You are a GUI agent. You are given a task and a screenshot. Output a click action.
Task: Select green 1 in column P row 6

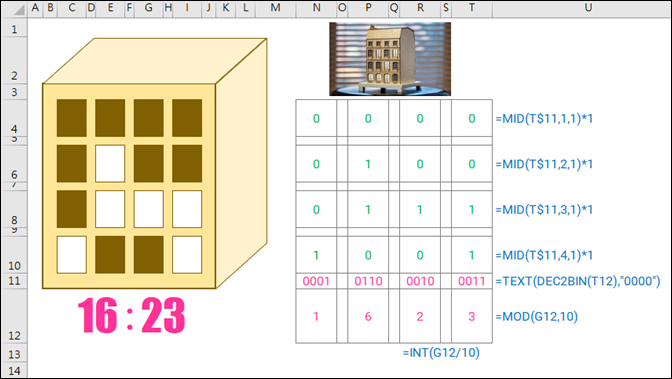[368, 164]
